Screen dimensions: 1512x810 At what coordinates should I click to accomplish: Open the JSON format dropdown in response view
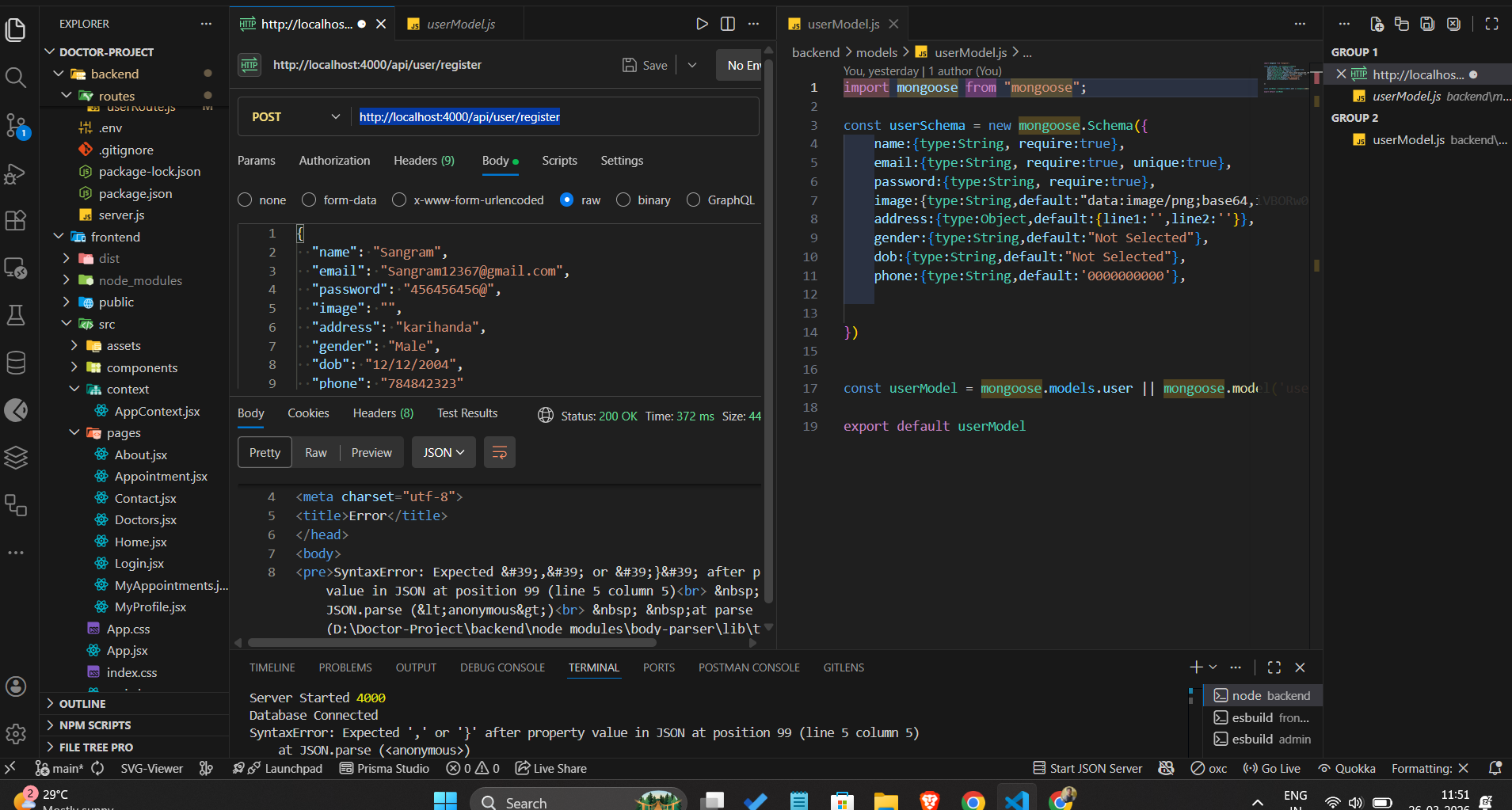pyautogui.click(x=443, y=452)
